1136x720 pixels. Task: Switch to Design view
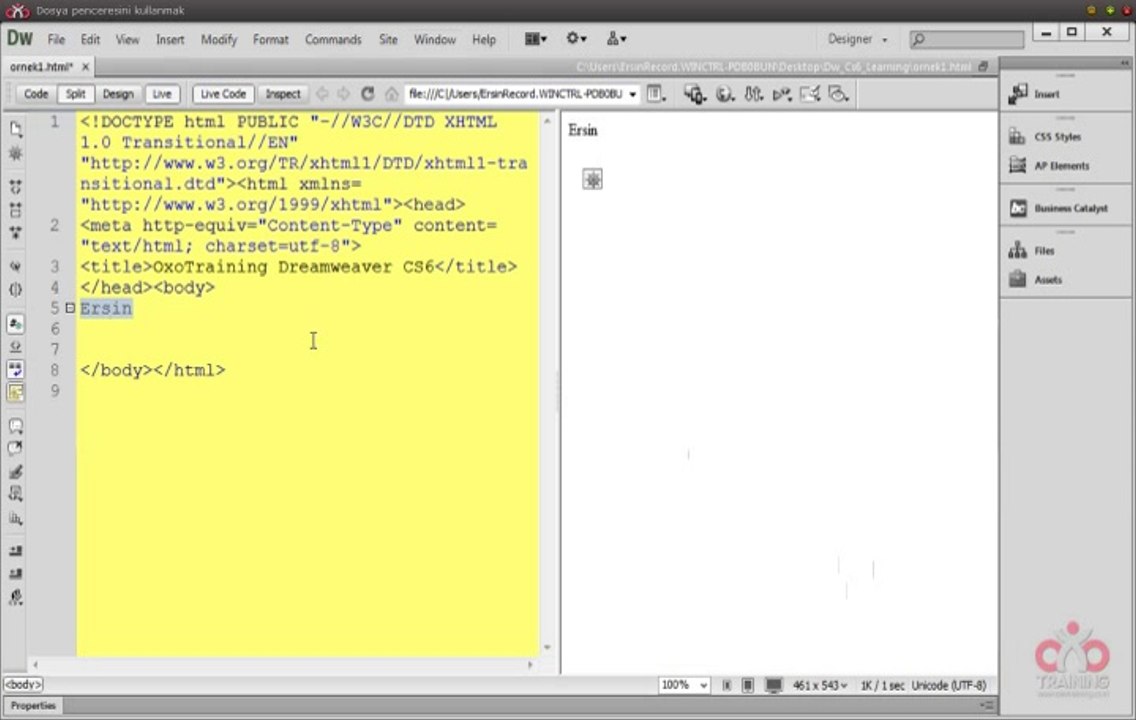(x=117, y=94)
